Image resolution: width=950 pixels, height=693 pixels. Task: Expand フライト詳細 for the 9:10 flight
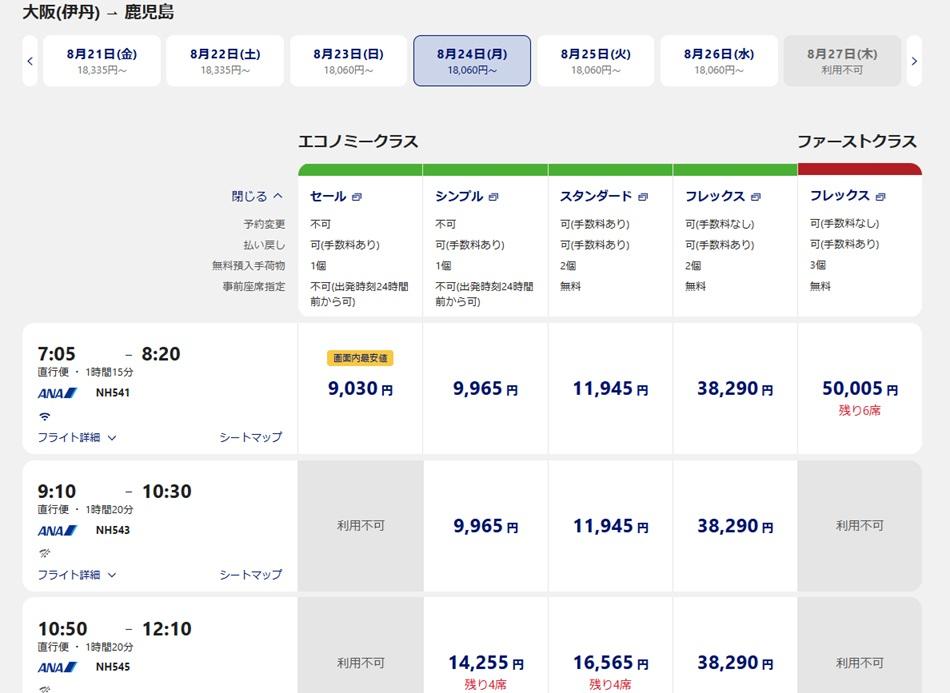pos(77,574)
